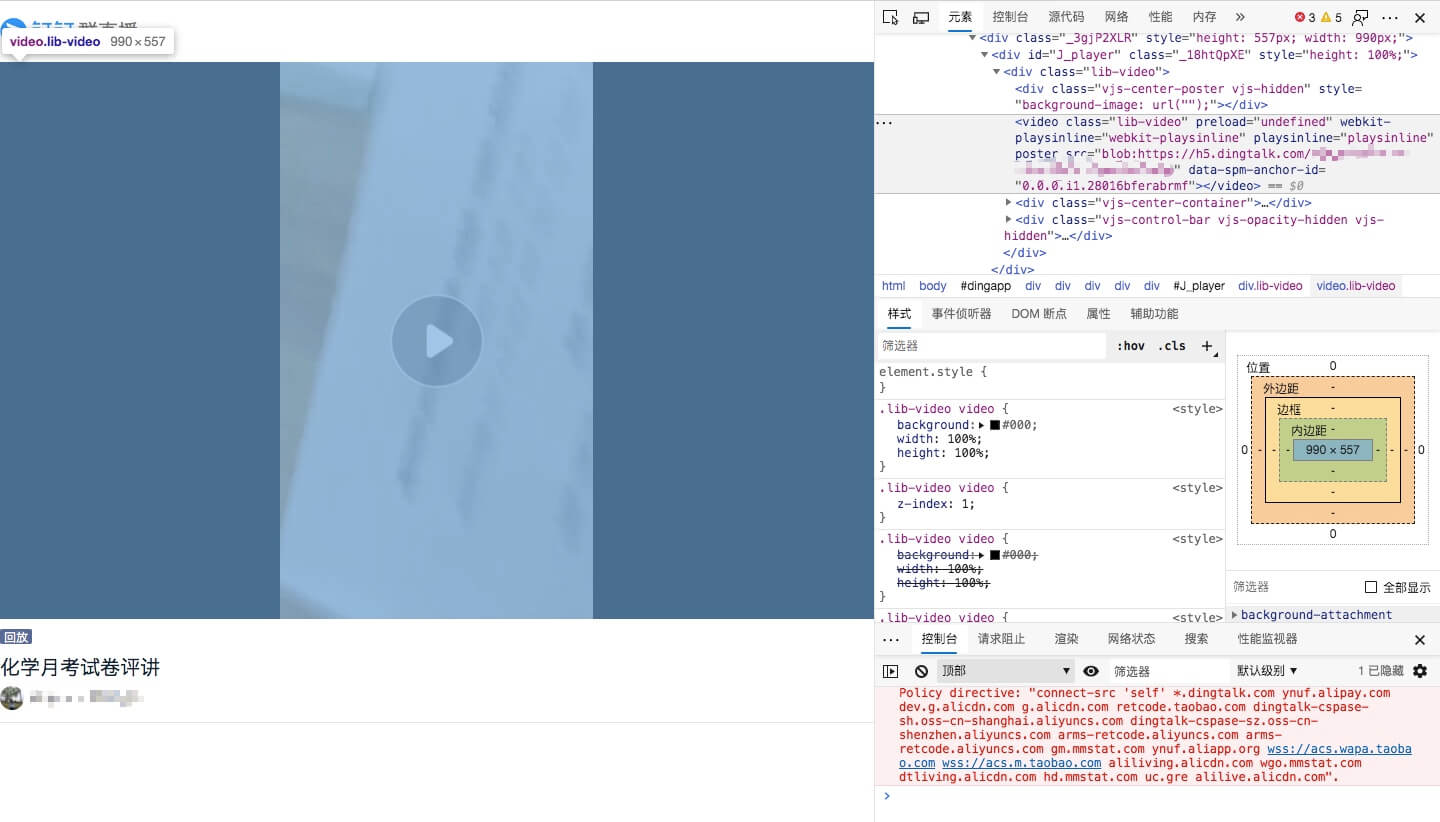Open the DevTools feedback icon

point(1360,17)
